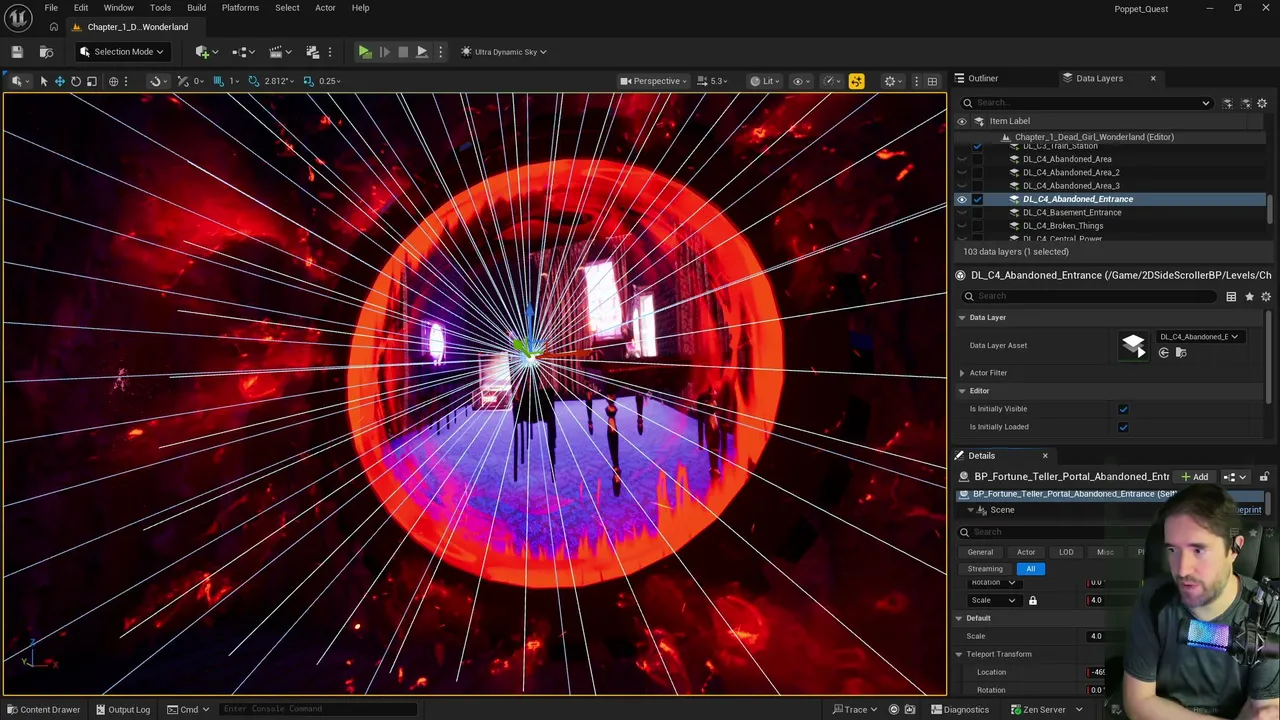The width and height of the screenshot is (1280, 720).
Task: Switch the viewport layout grid icon
Action: pos(932,81)
